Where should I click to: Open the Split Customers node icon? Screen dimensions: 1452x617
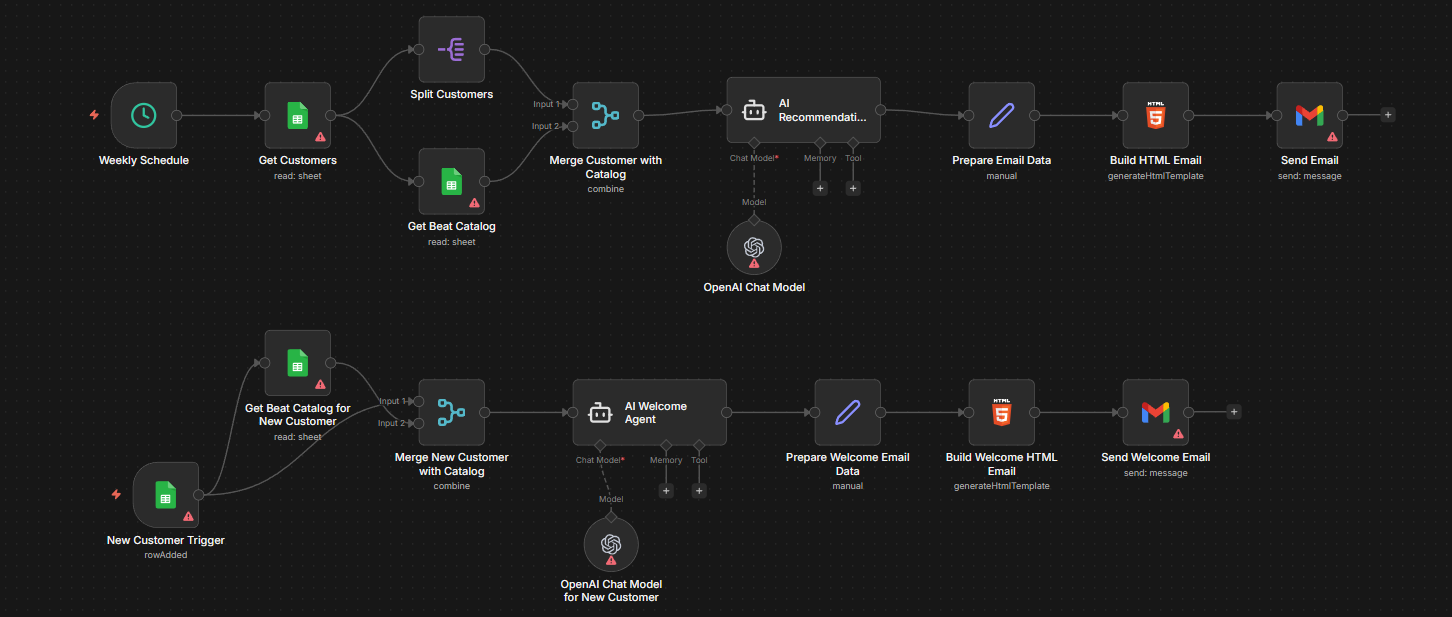click(451, 49)
